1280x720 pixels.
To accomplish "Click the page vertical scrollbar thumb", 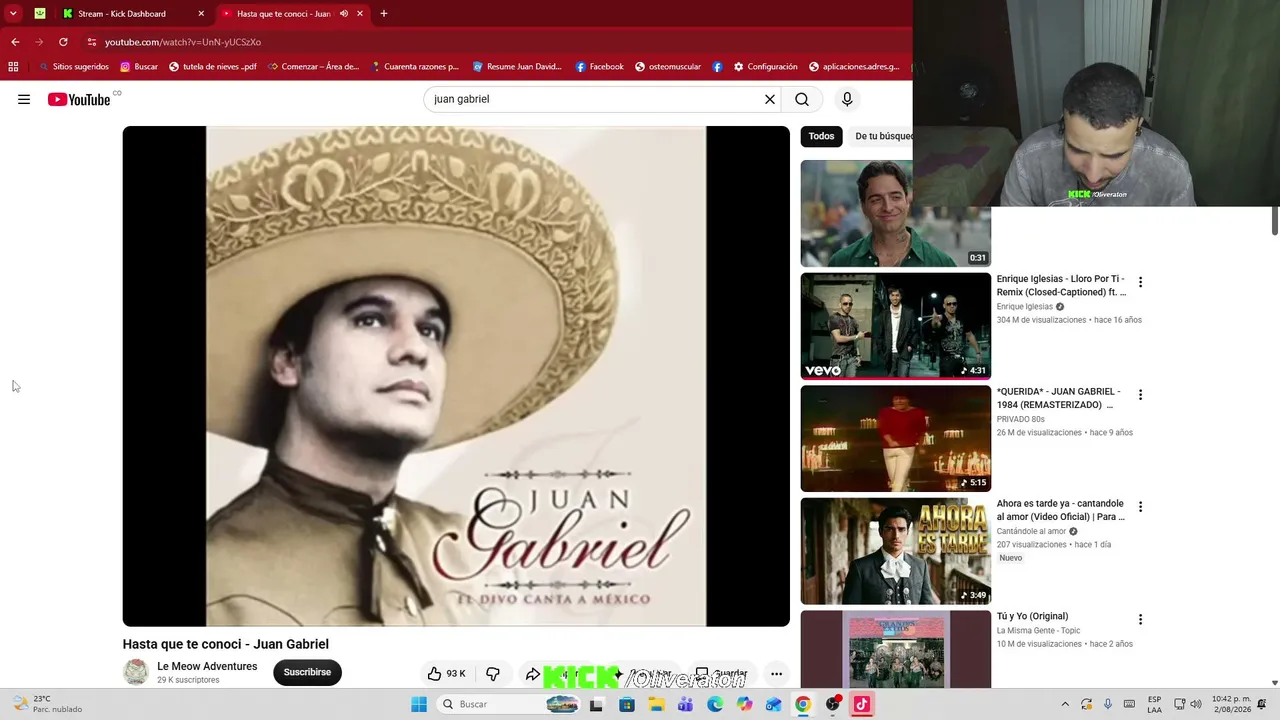I will [1275, 221].
